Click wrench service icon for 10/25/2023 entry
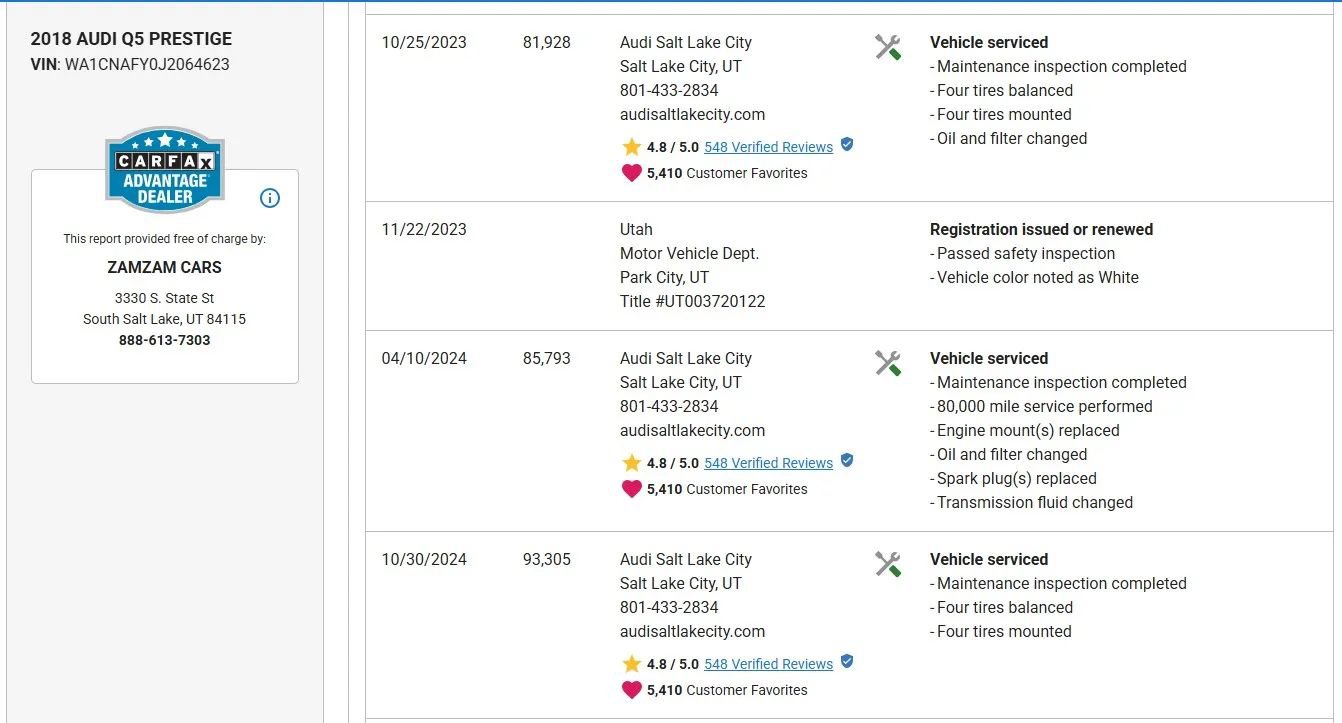 click(888, 47)
